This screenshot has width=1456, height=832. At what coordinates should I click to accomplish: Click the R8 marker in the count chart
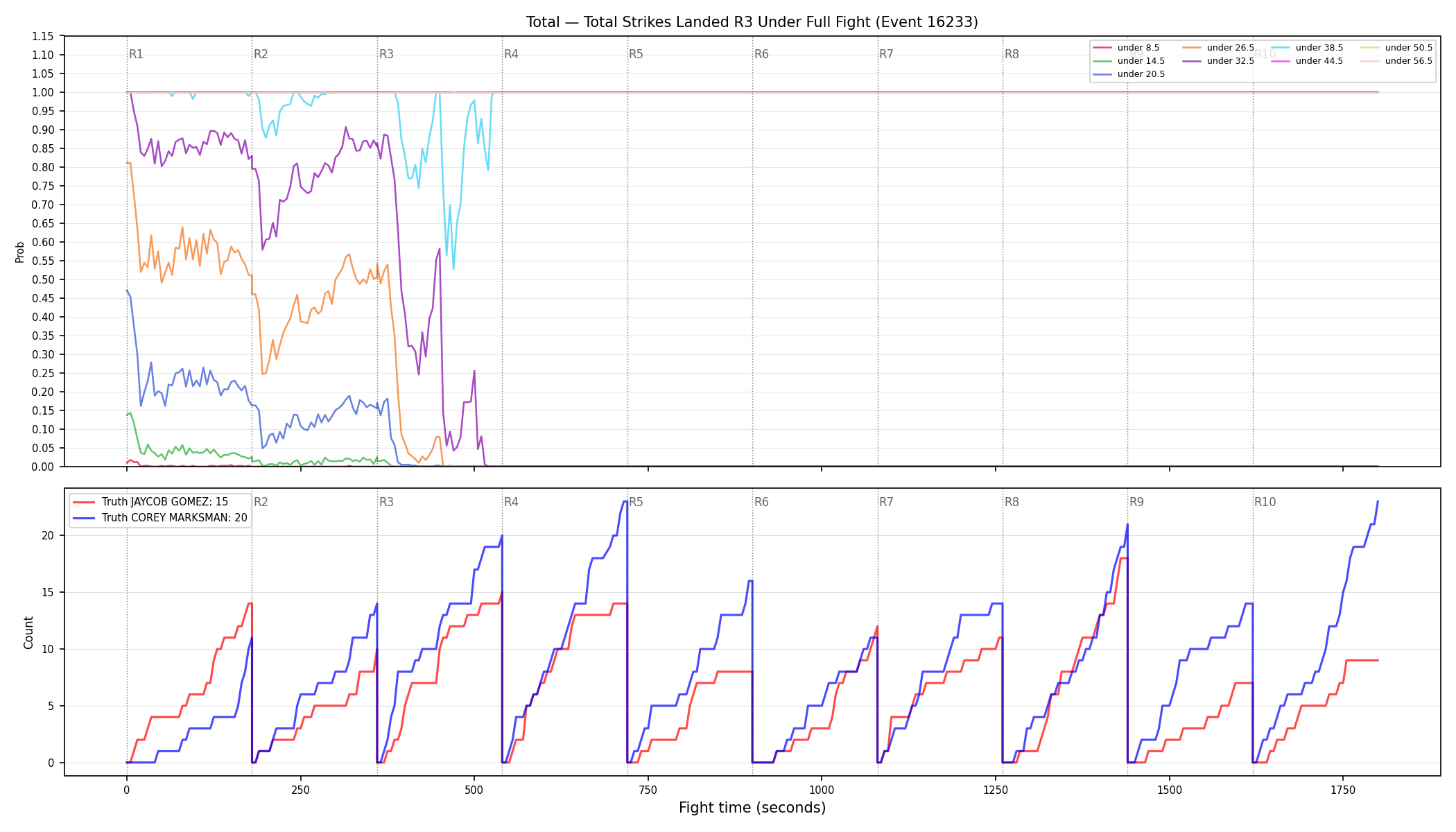(x=1012, y=502)
